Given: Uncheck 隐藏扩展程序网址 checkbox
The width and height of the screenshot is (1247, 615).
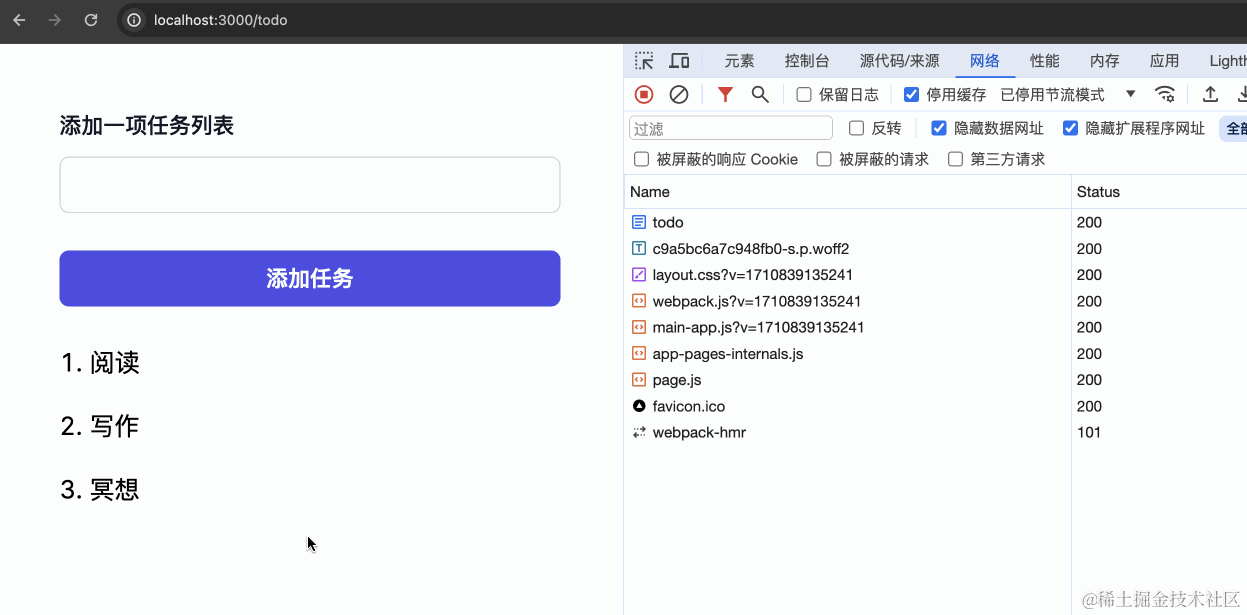Looking at the screenshot, I should pyautogui.click(x=1070, y=128).
